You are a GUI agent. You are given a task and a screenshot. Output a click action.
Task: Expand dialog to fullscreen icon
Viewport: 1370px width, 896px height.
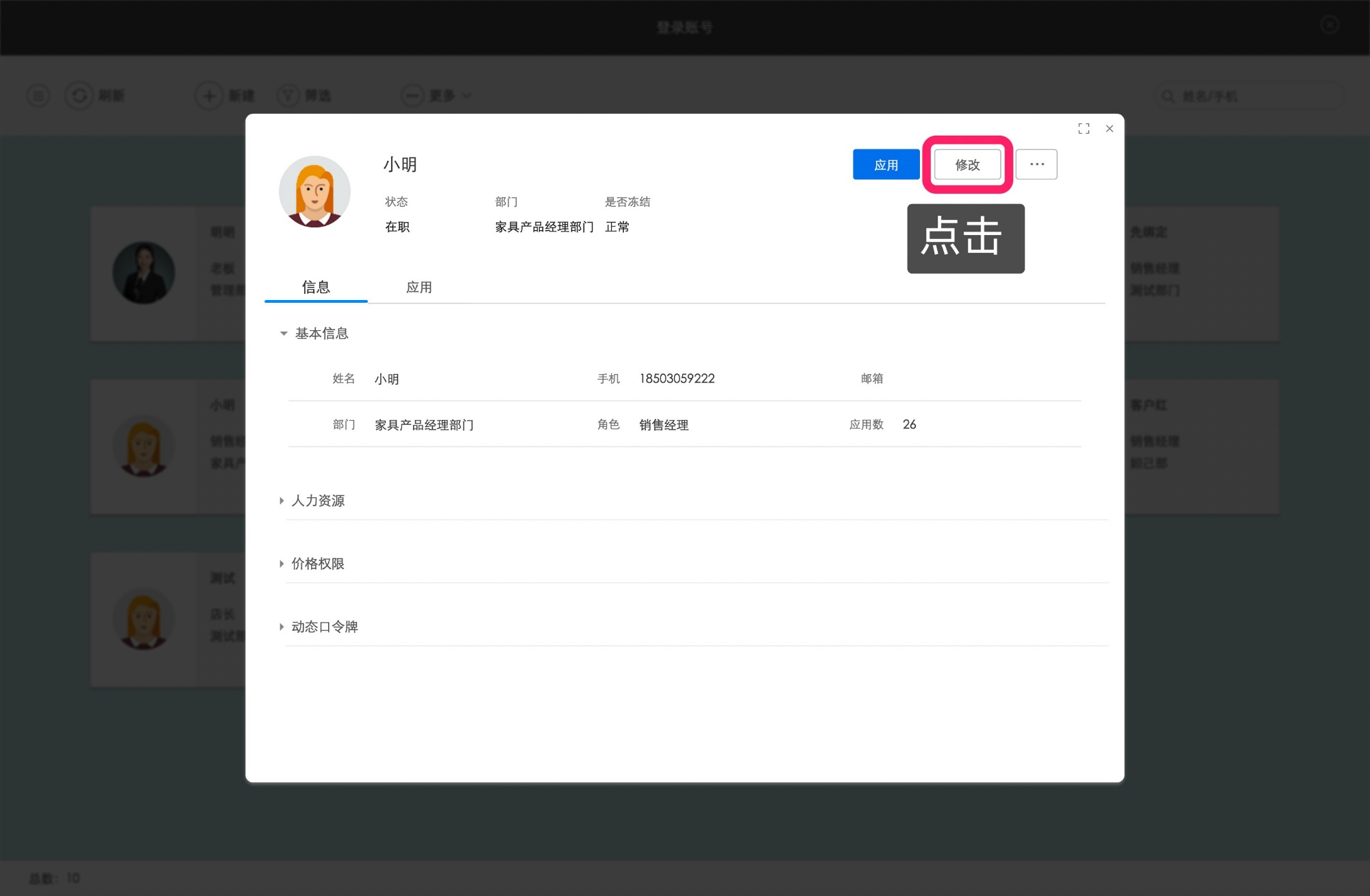(1084, 129)
